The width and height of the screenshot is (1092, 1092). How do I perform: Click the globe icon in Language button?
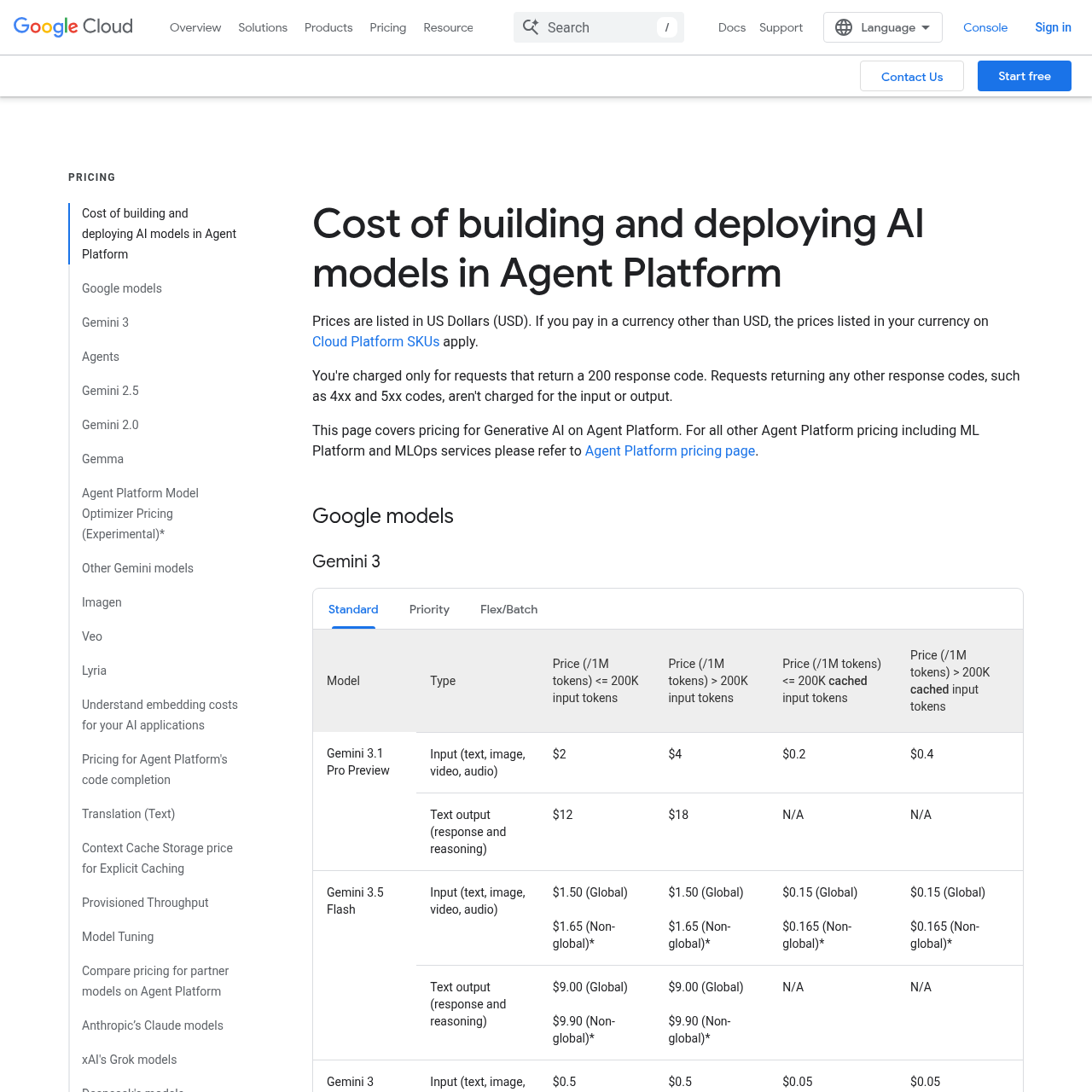(844, 27)
